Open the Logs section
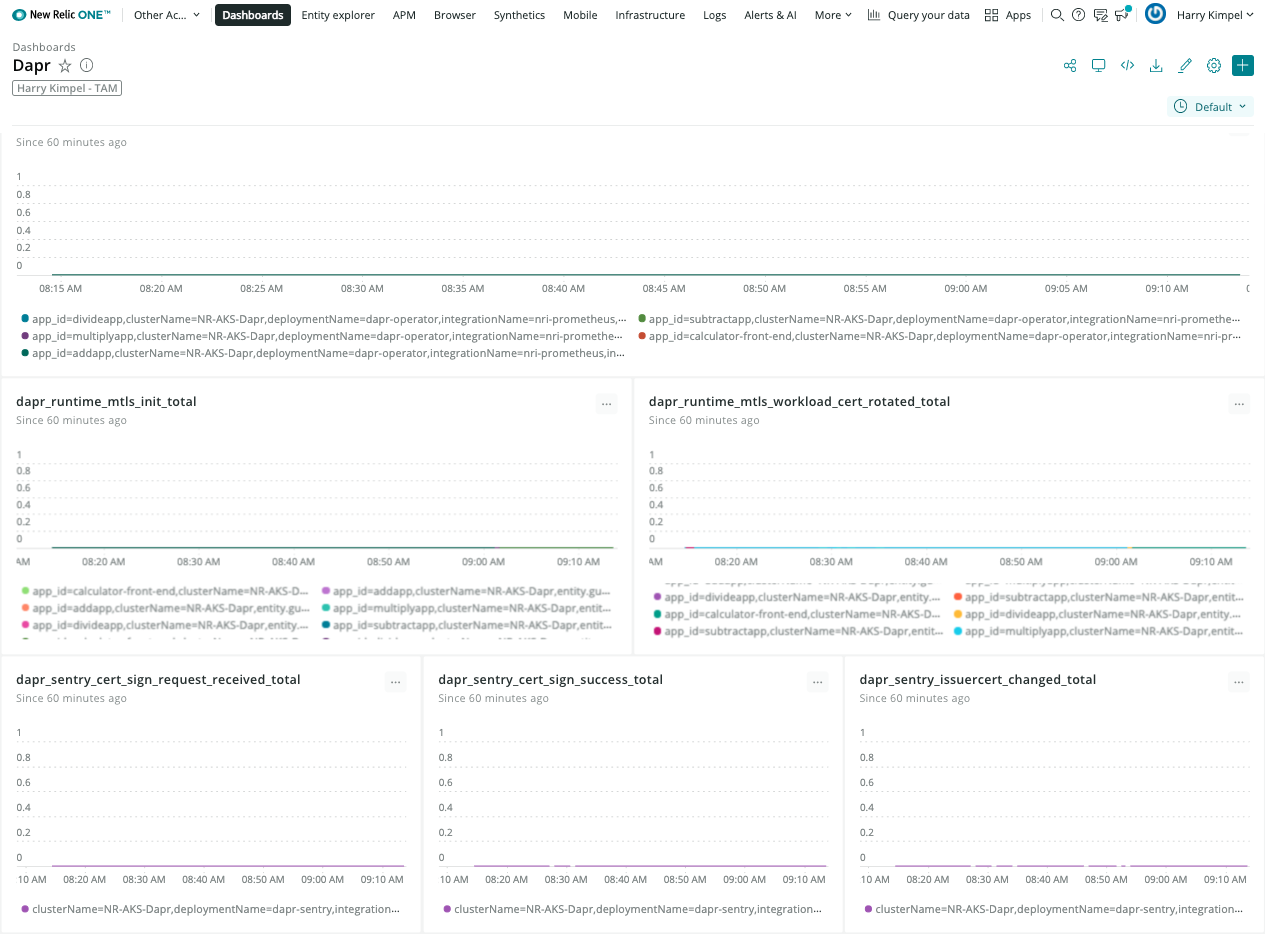Image resolution: width=1265 pixels, height=934 pixels. pyautogui.click(x=715, y=15)
